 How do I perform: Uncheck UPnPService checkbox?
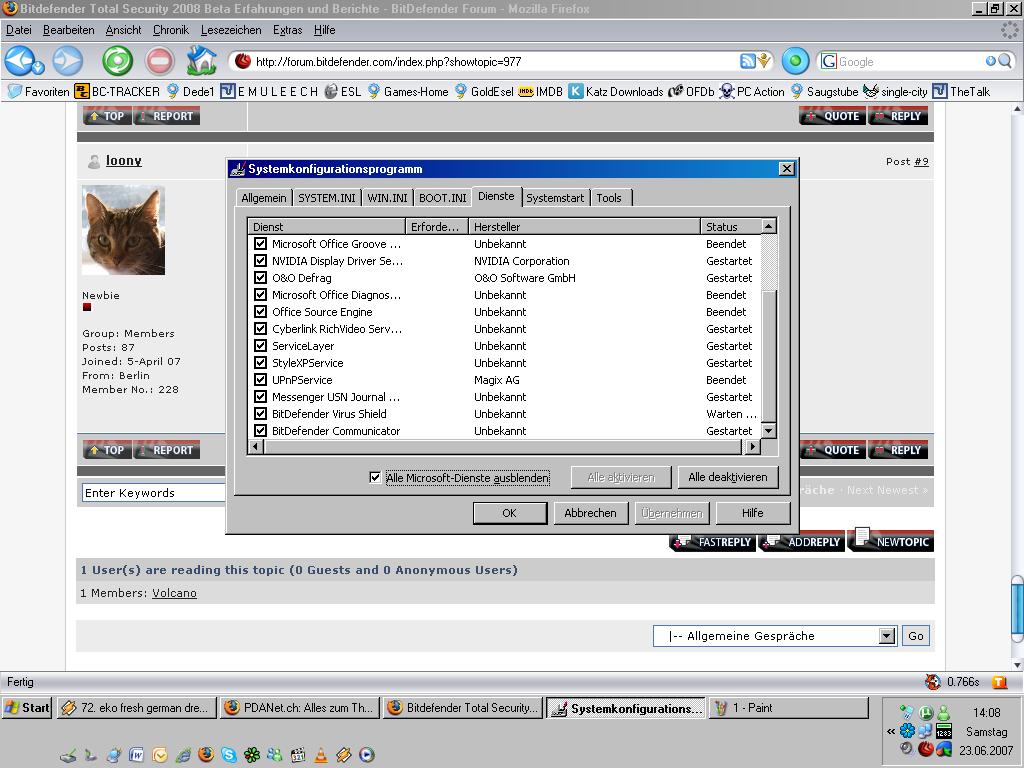(261, 379)
